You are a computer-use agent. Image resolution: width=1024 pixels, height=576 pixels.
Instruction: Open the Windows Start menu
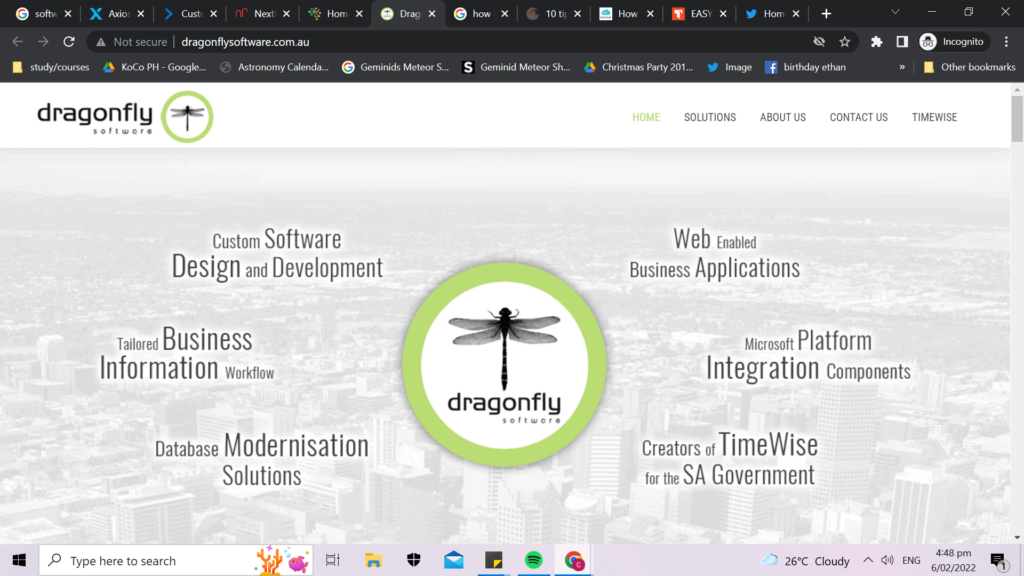pyautogui.click(x=19, y=560)
